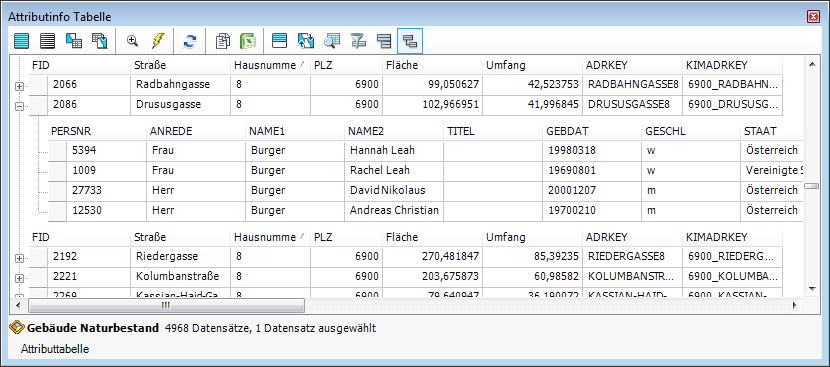Expand the Kolumbanstraße row 2221
This screenshot has height=367, width=830.
(x=20, y=278)
